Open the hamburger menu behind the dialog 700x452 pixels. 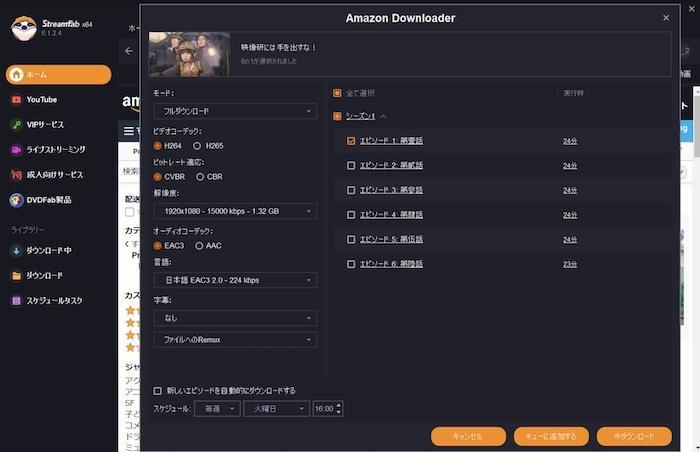129,131
